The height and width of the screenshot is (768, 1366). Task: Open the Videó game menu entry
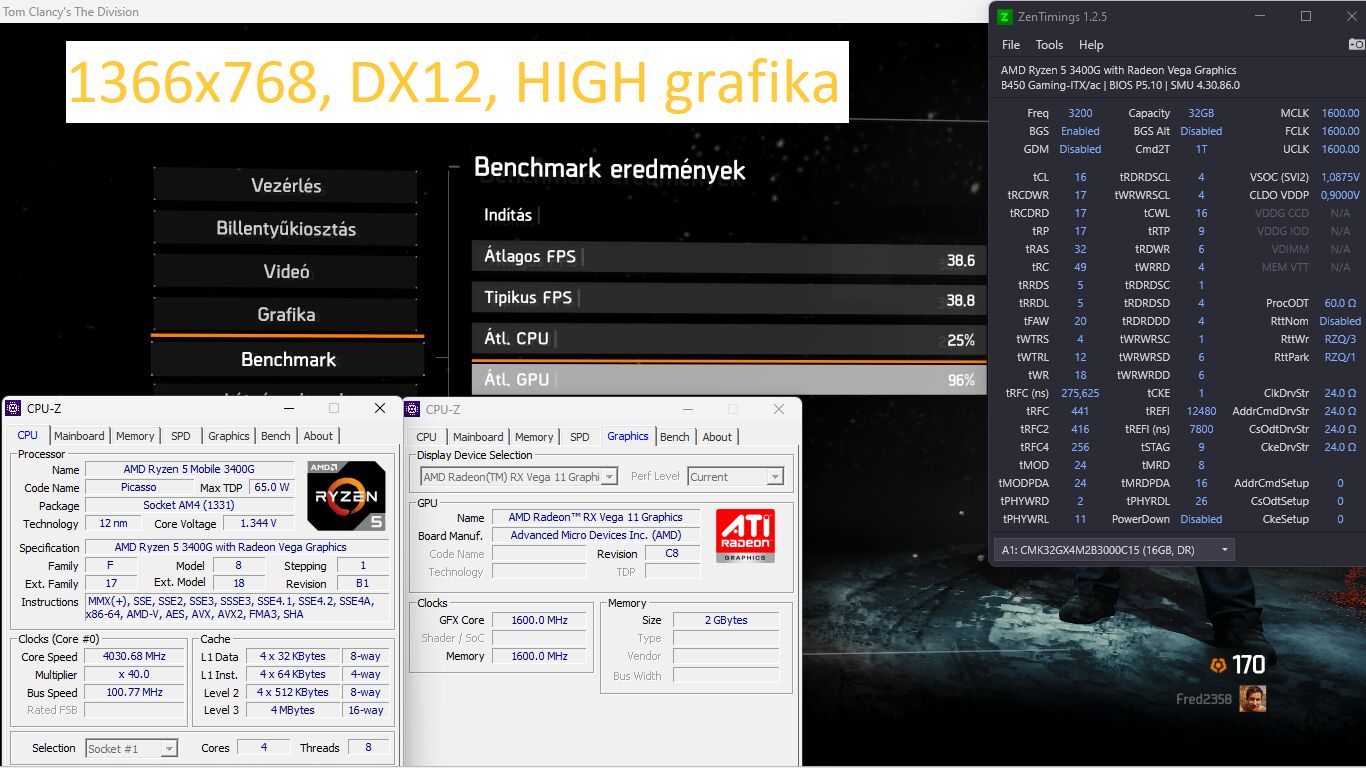coord(286,272)
